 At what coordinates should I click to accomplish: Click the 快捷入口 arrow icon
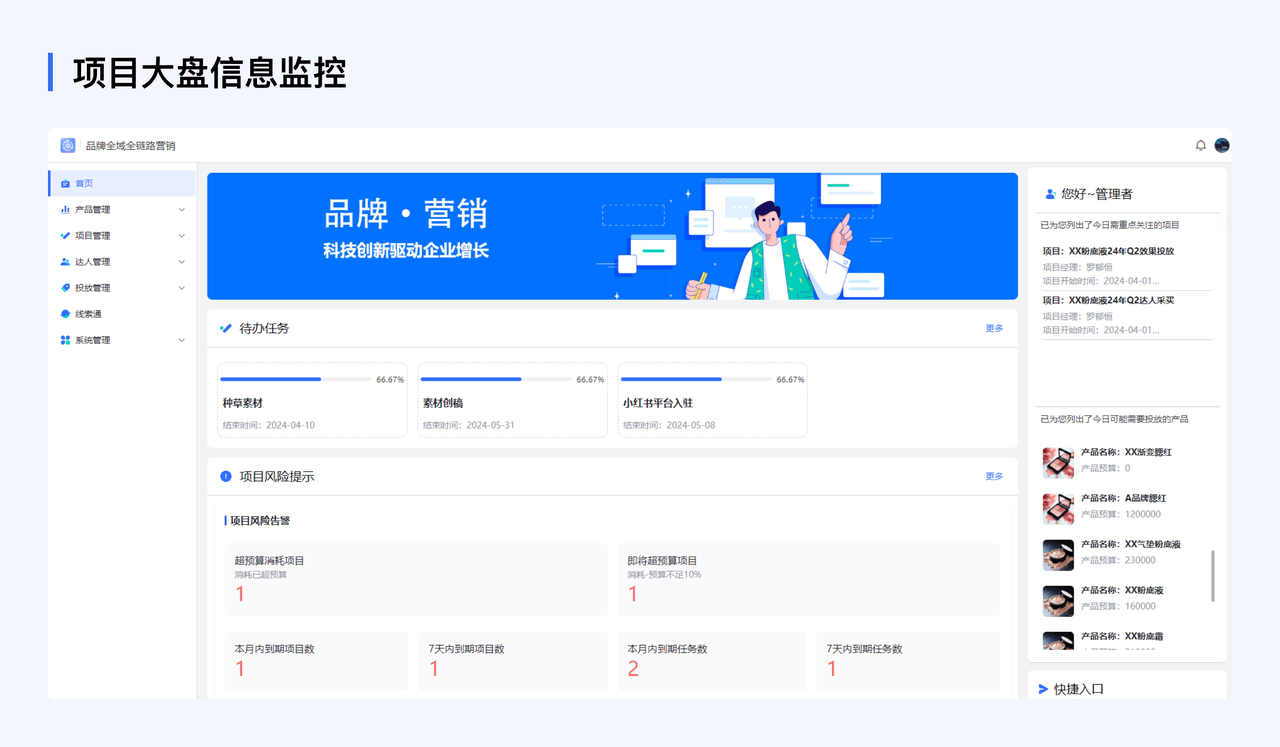(1044, 689)
